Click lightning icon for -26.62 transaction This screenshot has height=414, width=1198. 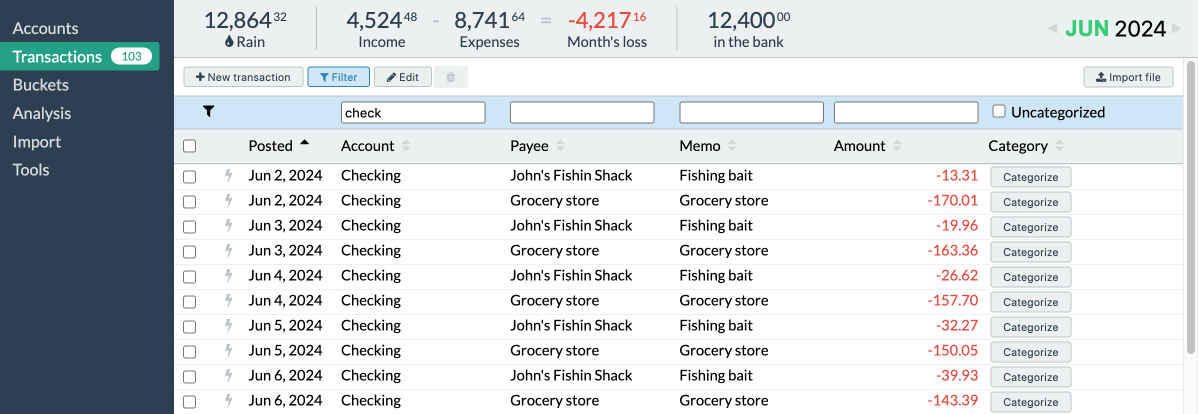point(228,276)
